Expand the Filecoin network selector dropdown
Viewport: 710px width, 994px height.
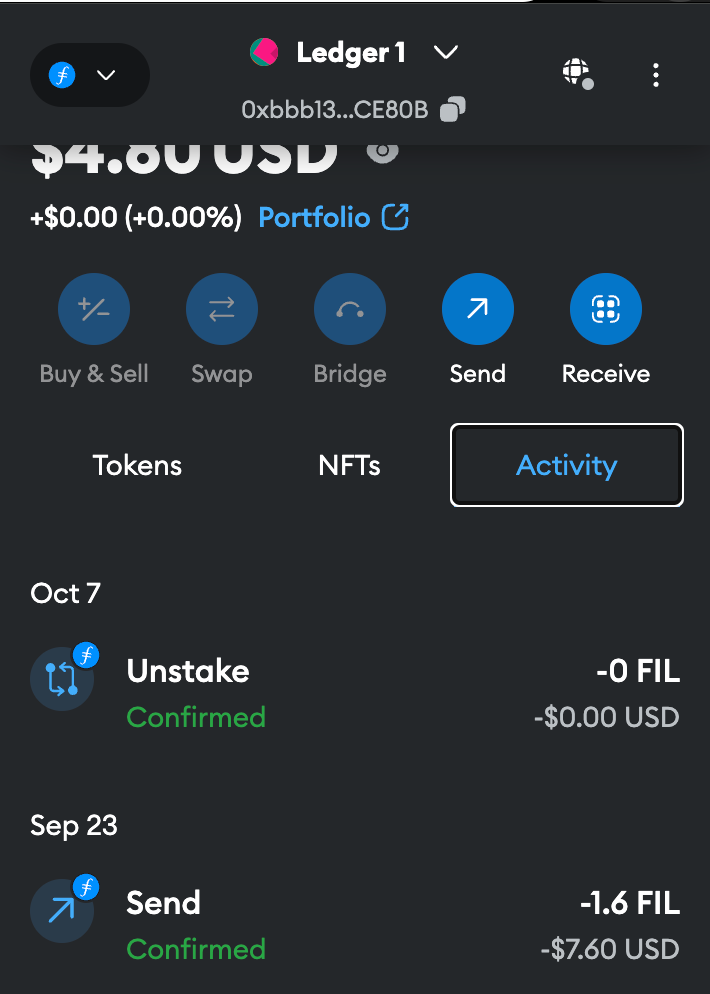click(90, 75)
